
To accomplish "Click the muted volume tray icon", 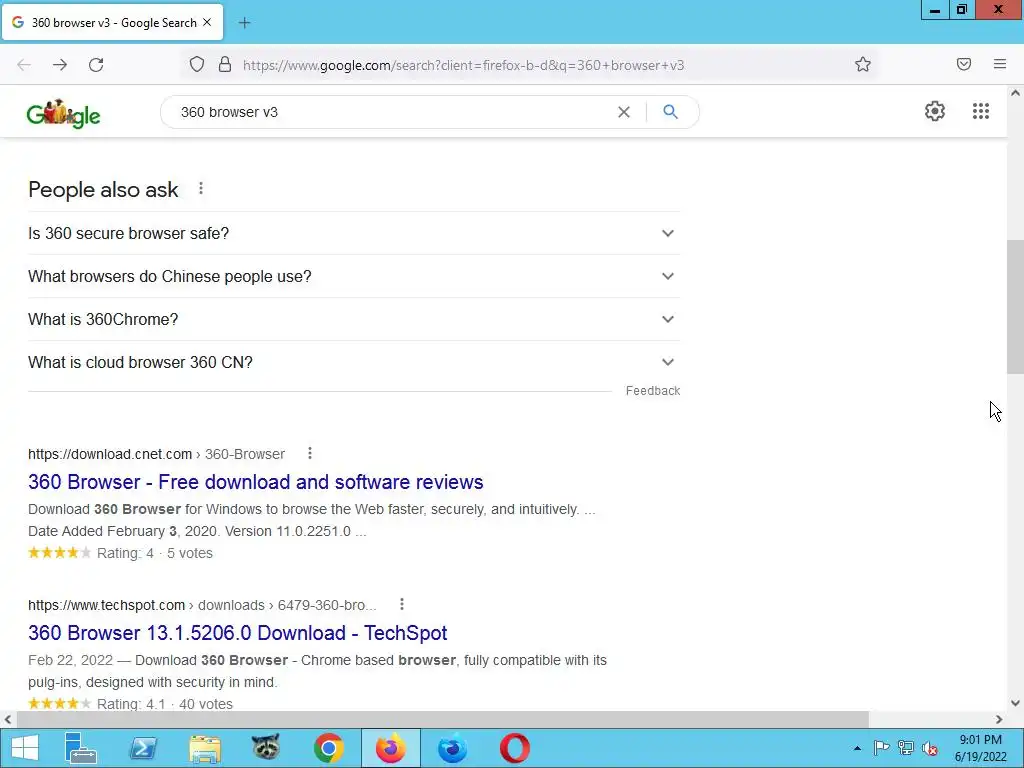I will coord(930,748).
